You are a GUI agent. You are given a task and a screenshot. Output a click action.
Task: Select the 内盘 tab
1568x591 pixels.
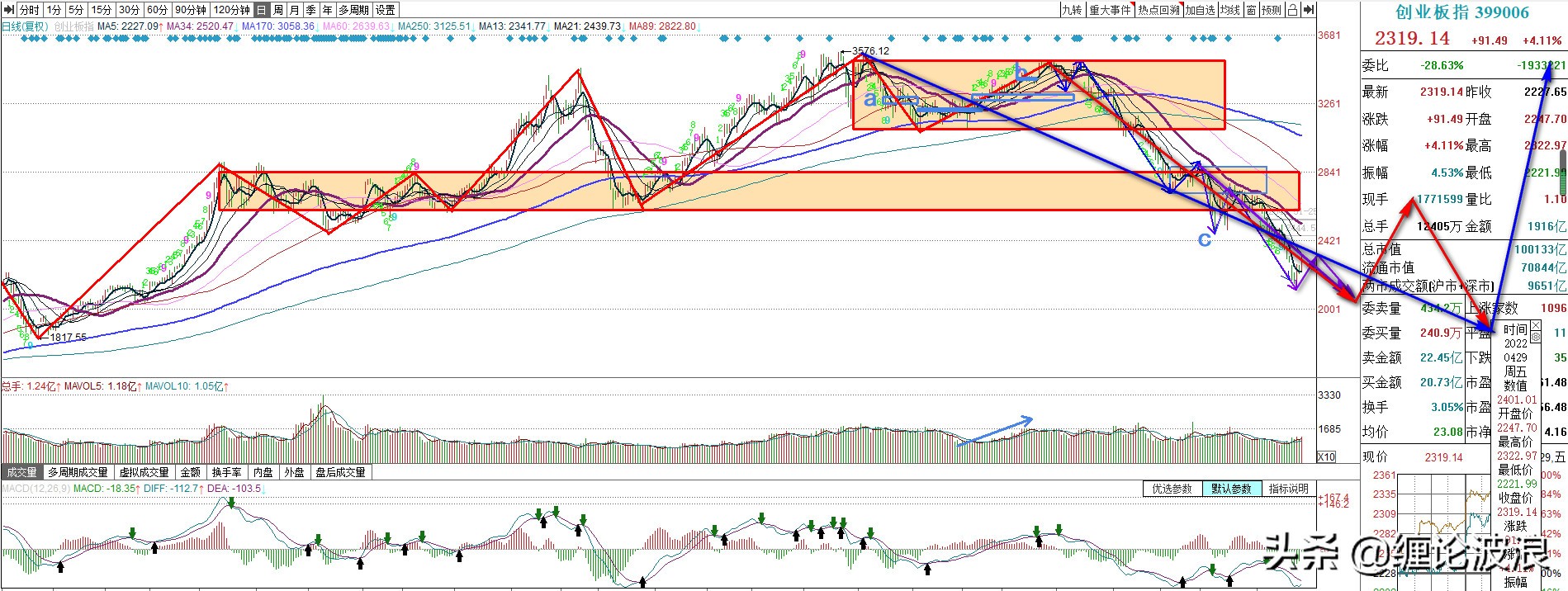coord(263,472)
